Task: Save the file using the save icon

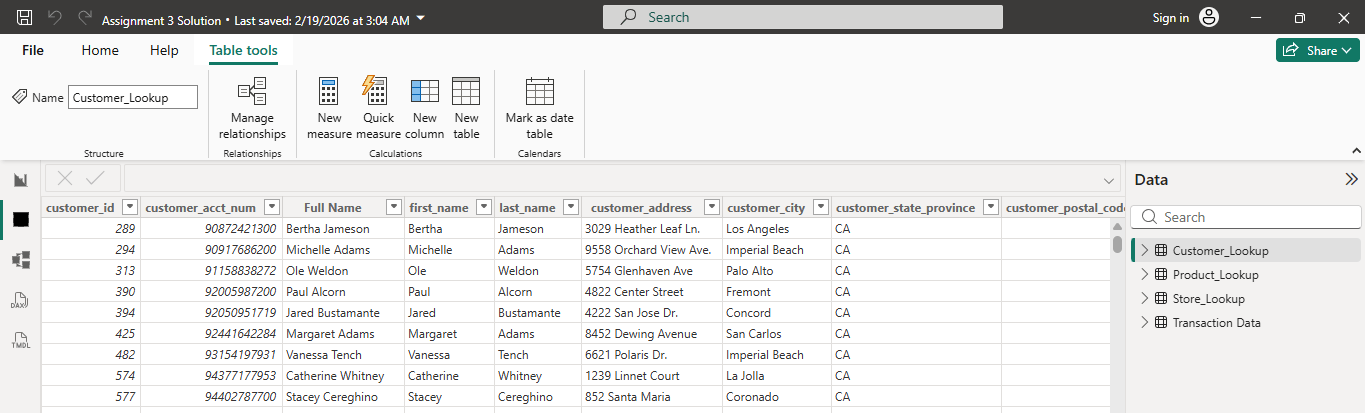Action: click(x=24, y=18)
